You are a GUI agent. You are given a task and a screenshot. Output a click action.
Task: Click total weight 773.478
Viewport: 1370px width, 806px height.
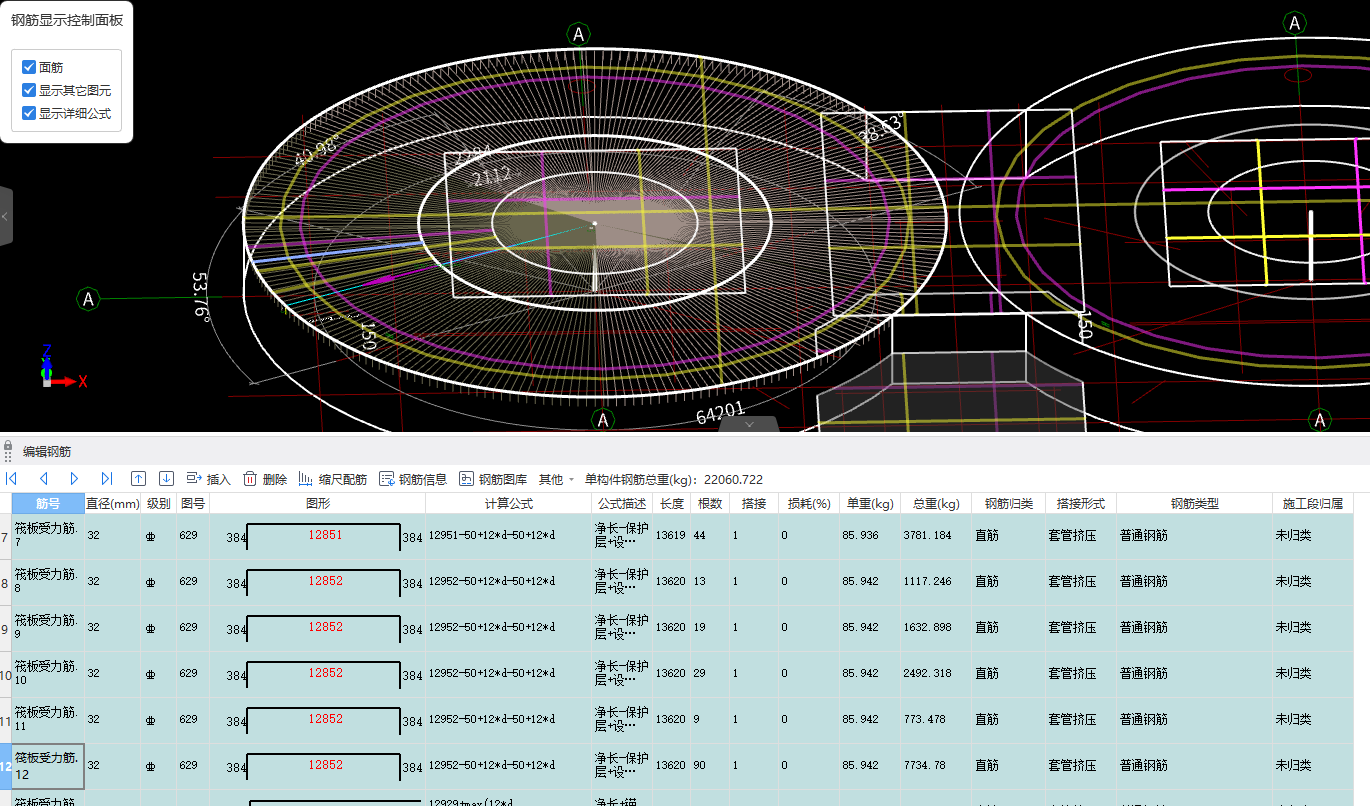(x=925, y=720)
